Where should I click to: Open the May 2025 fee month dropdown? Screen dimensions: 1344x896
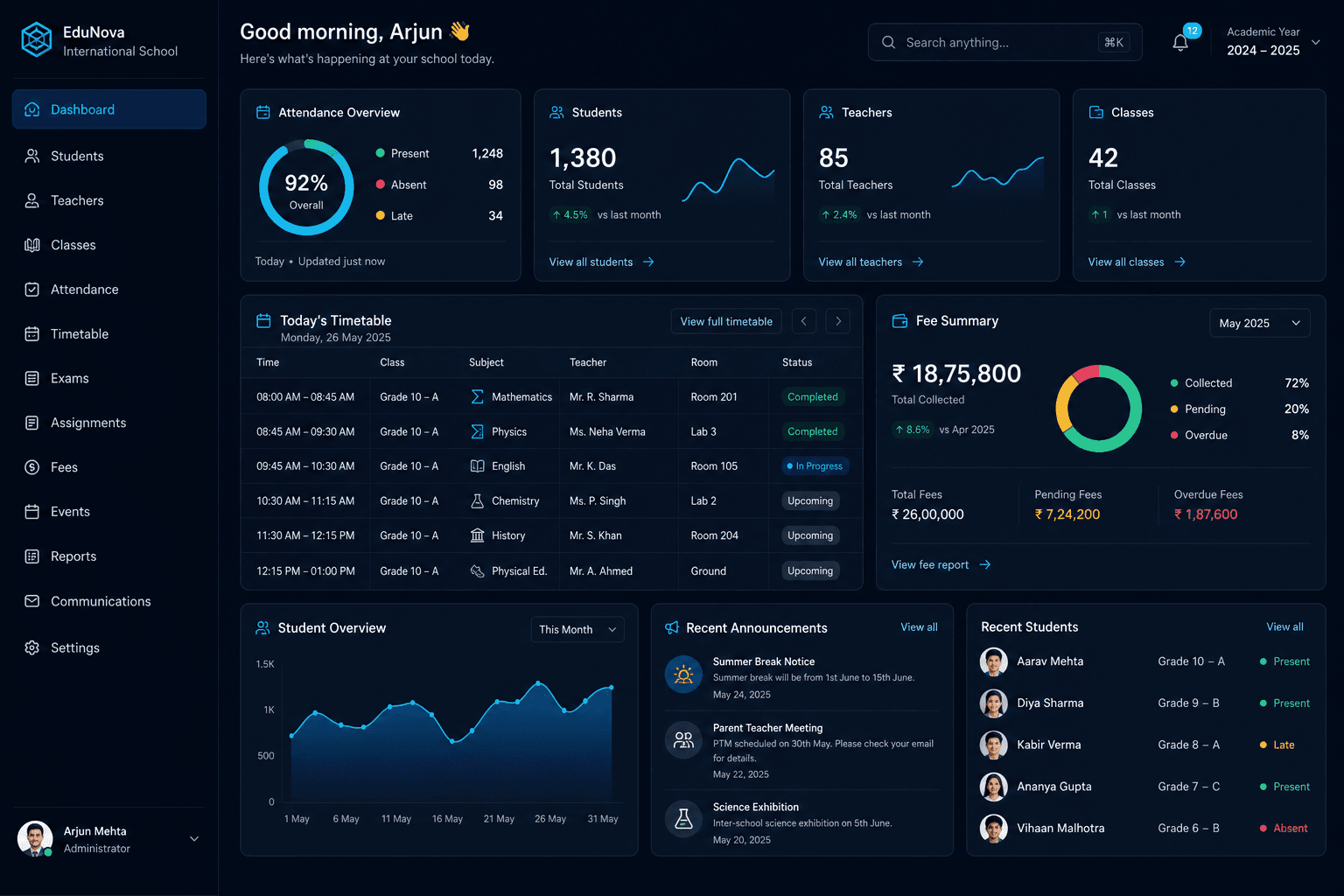click(1260, 323)
